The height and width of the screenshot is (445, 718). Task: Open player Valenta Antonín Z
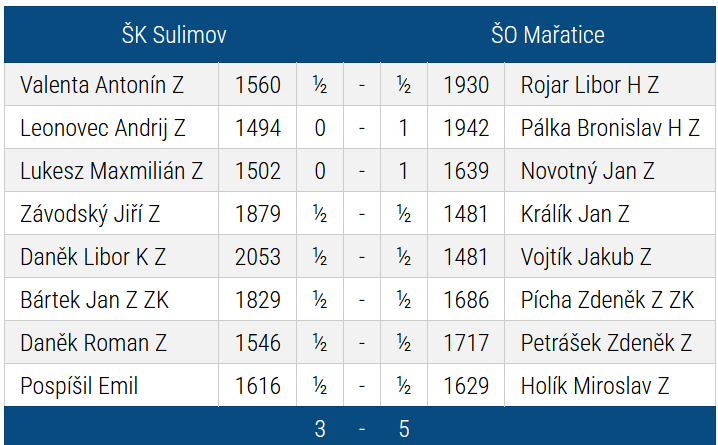coord(102,85)
